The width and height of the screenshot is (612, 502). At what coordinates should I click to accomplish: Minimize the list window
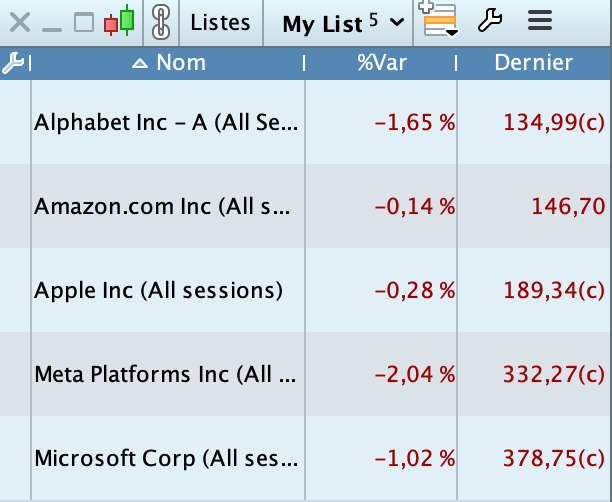pos(52,22)
